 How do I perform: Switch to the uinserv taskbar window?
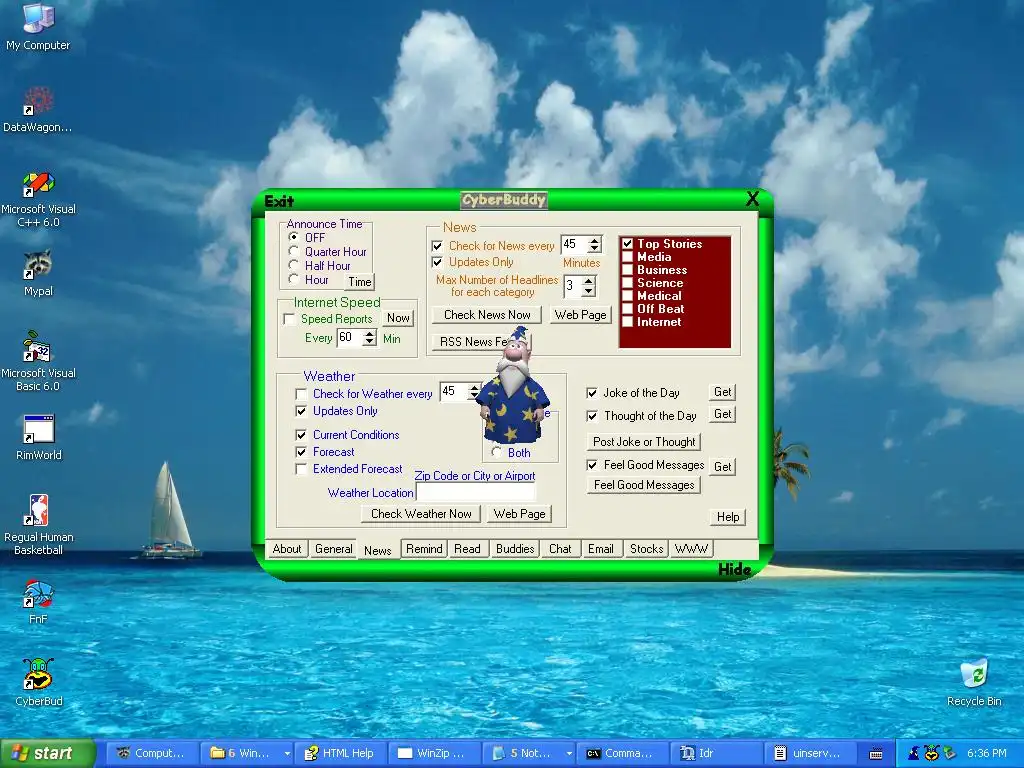pyautogui.click(x=810, y=753)
